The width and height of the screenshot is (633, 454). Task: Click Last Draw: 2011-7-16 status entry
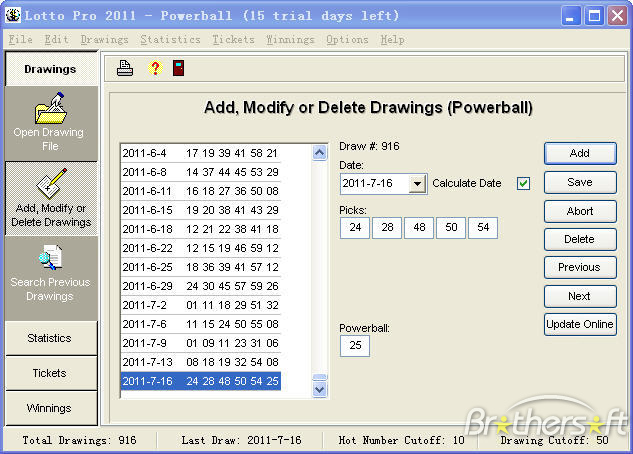(241, 440)
